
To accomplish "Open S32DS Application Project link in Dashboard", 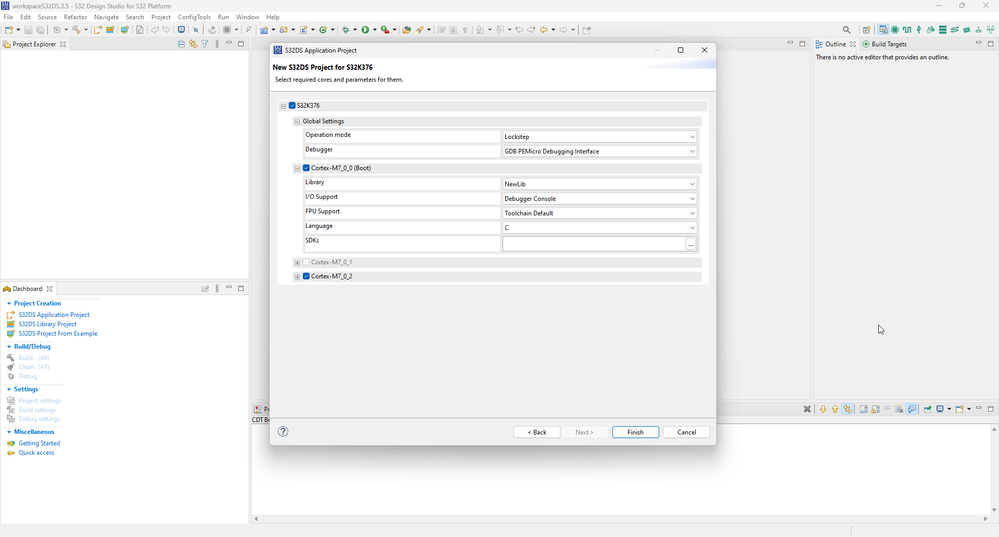I will click(54, 315).
